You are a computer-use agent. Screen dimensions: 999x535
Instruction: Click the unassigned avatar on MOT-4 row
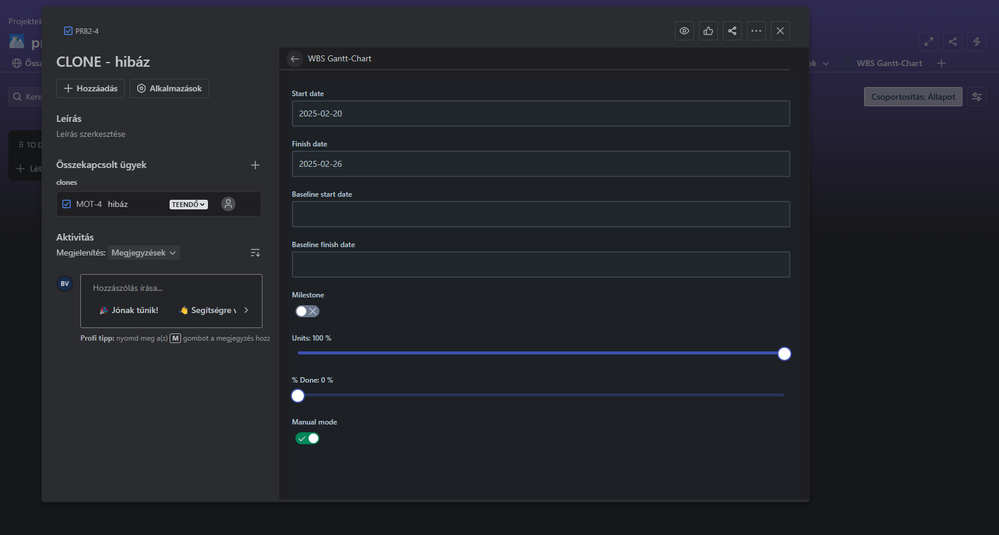[x=228, y=204]
